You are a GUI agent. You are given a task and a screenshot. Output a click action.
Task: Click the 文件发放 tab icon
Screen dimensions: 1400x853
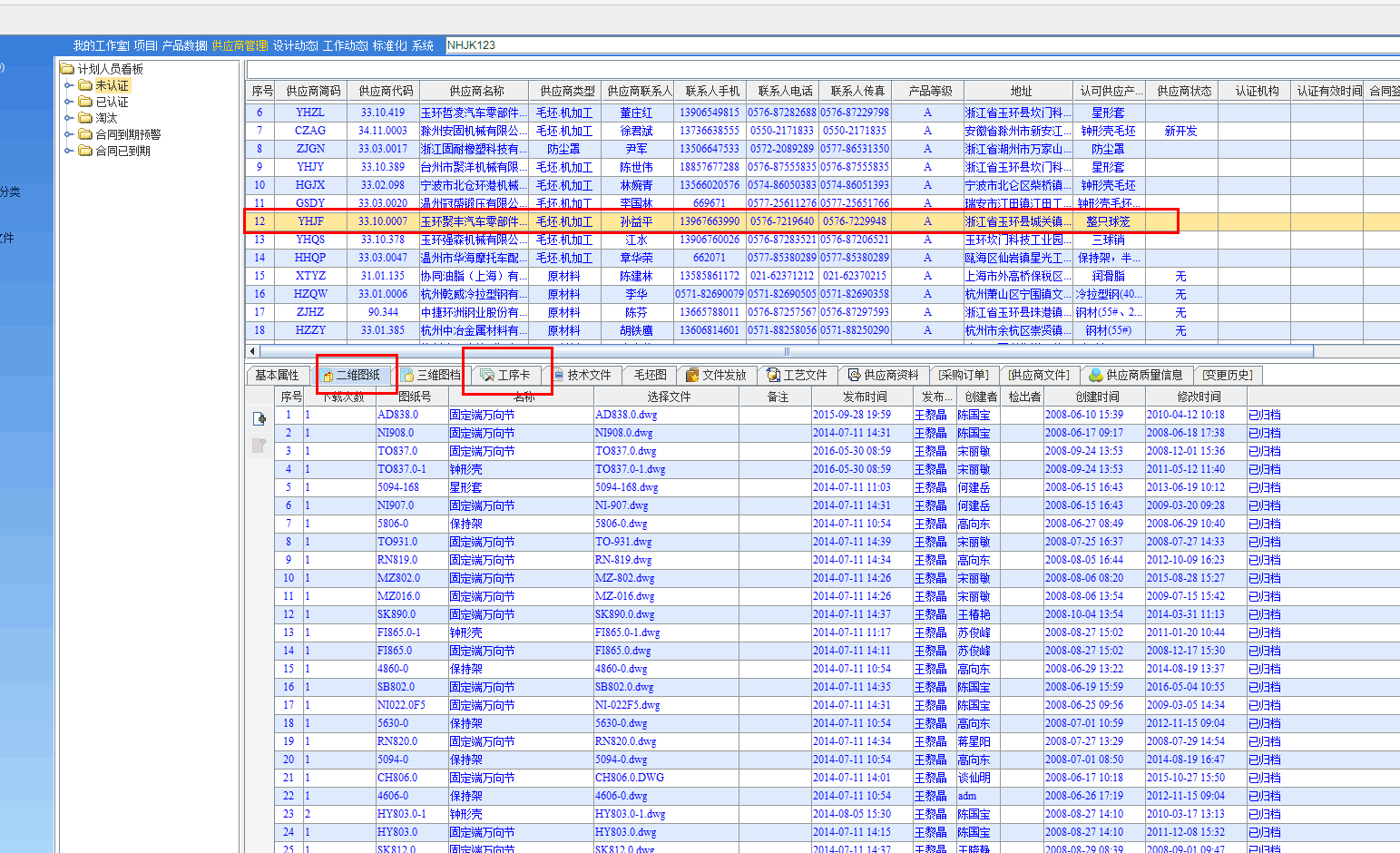tap(692, 375)
